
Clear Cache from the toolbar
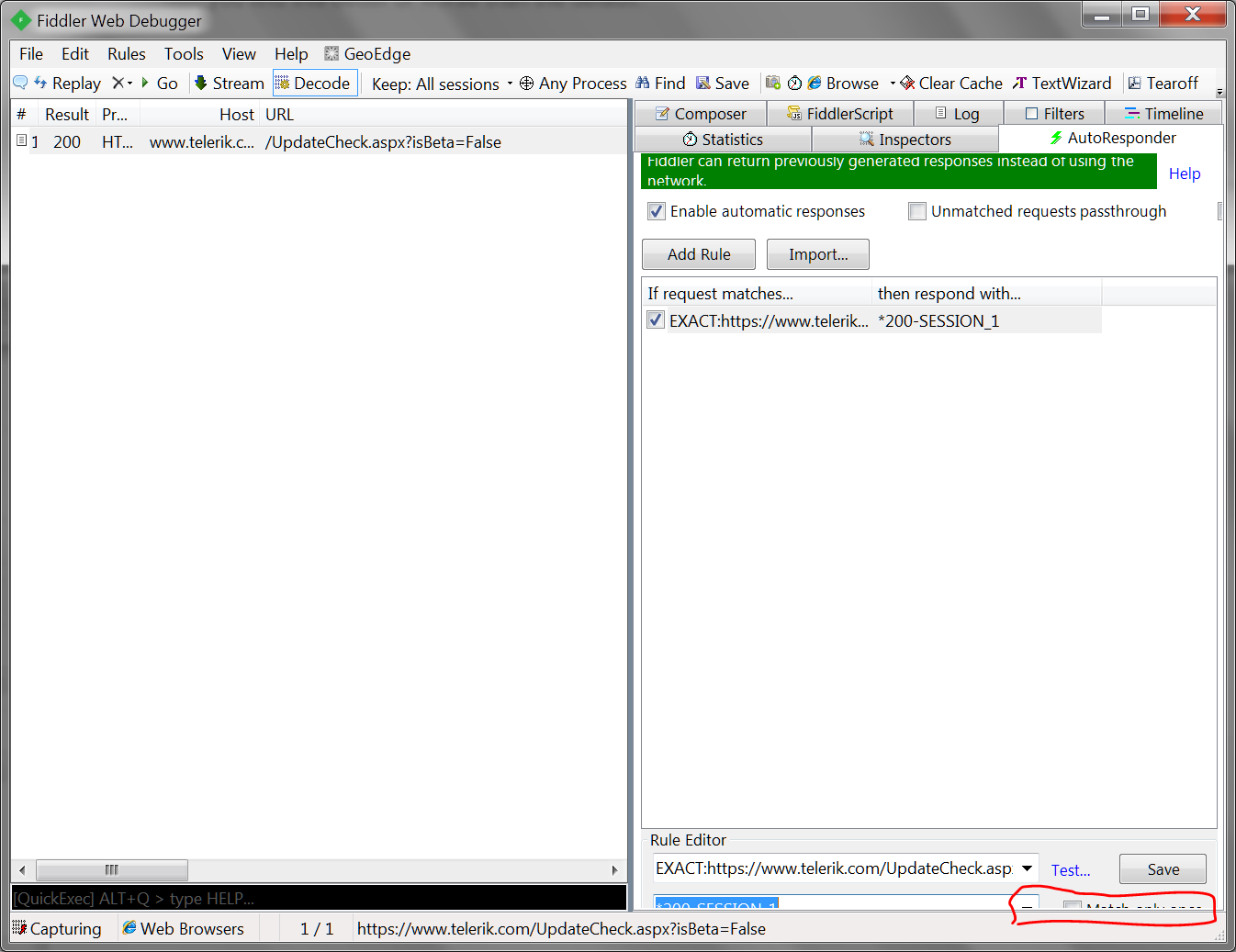click(x=950, y=83)
